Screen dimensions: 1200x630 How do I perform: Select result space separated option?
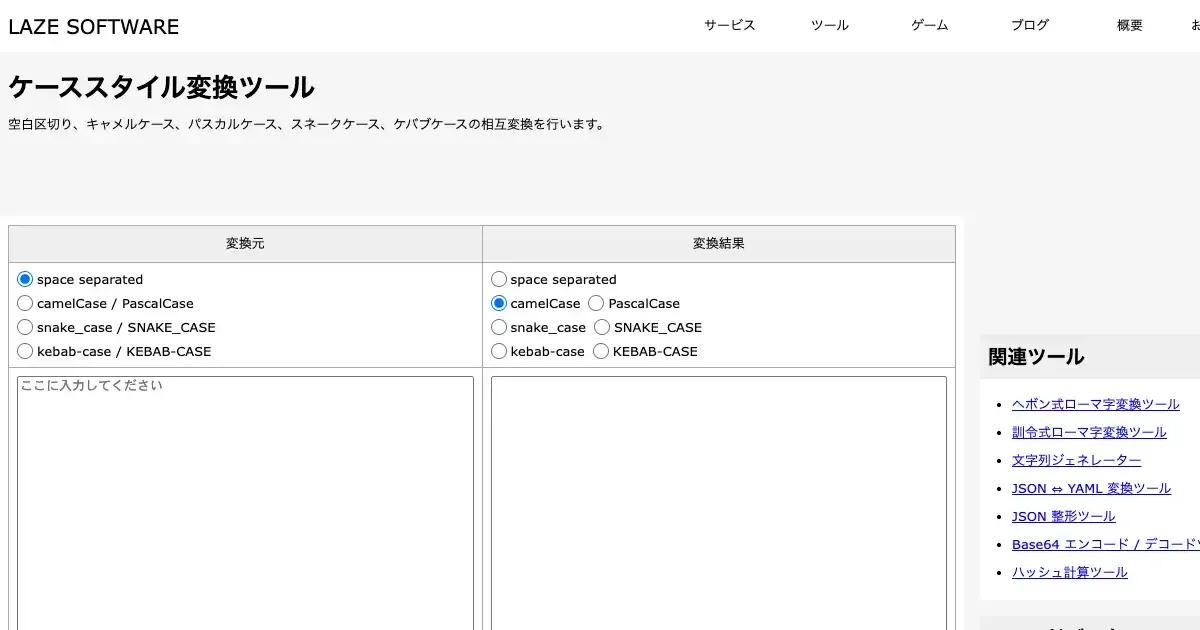point(499,279)
